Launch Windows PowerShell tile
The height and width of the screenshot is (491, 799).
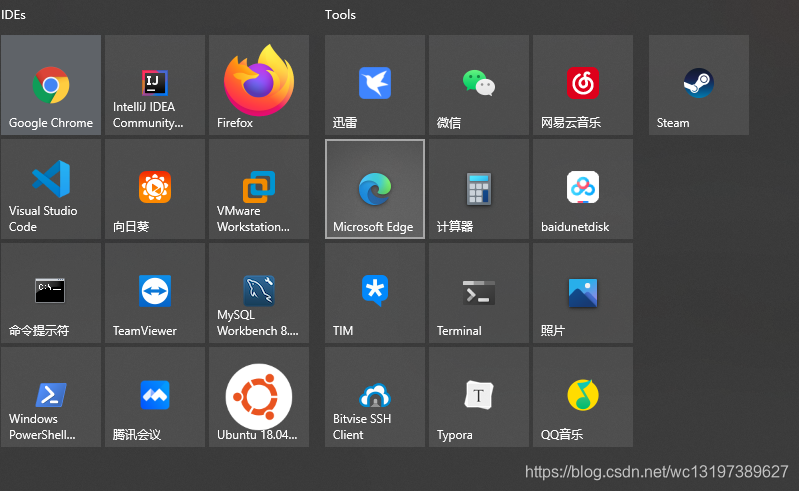[51, 397]
